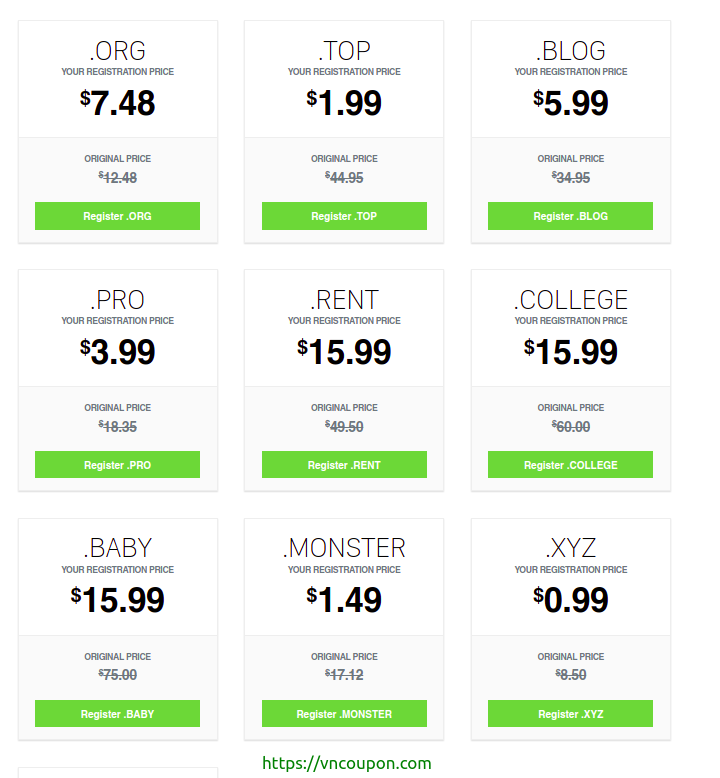Select the struck-through $44.95 original price

[344, 177]
